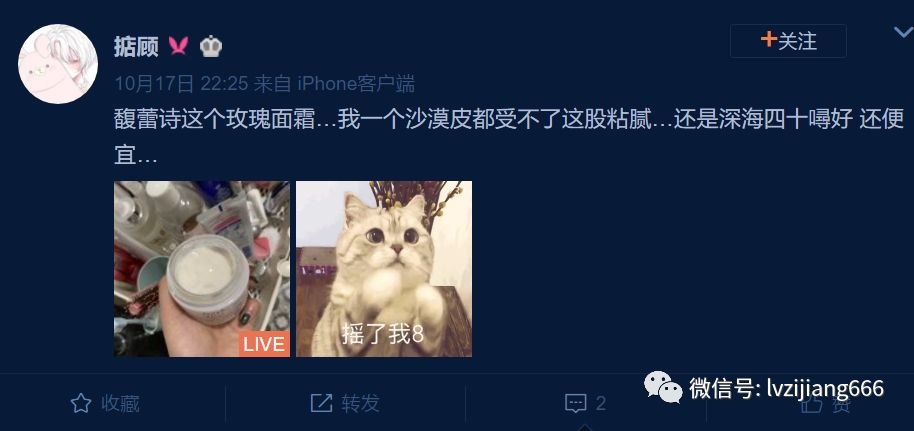Open comments via the speech bubble icon

point(575,403)
